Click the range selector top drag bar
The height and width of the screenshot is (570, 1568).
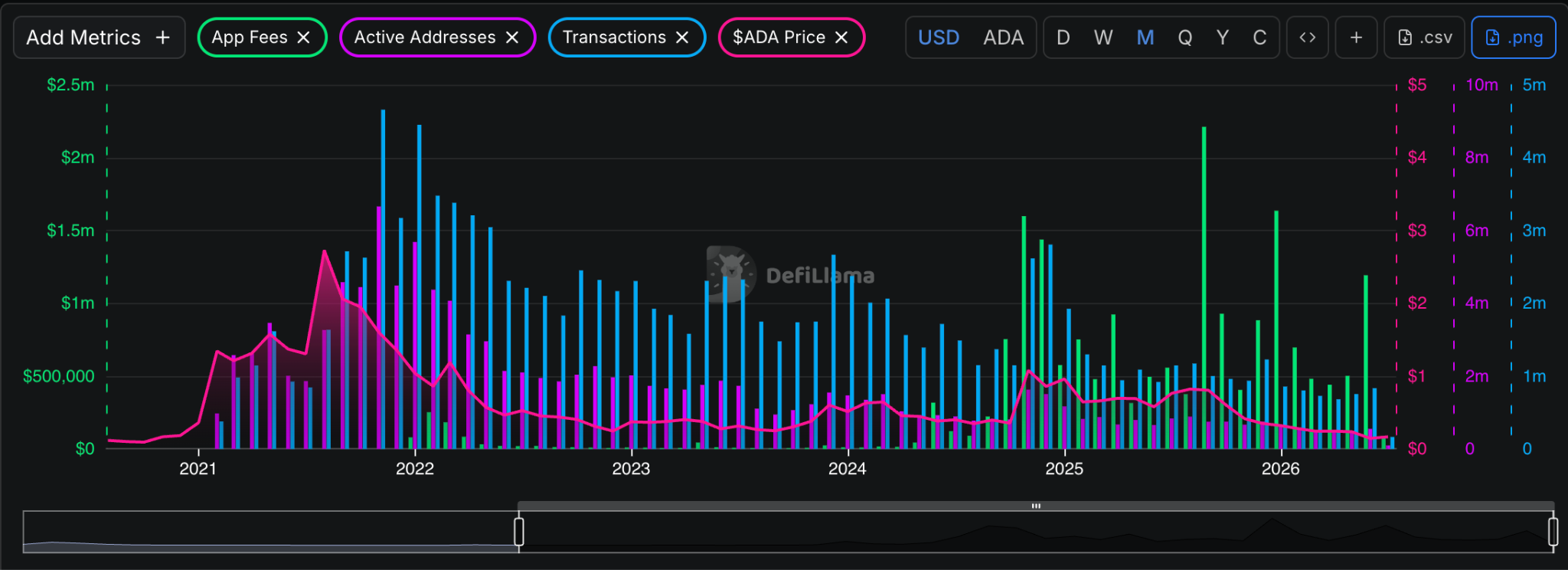pyautogui.click(x=1036, y=506)
